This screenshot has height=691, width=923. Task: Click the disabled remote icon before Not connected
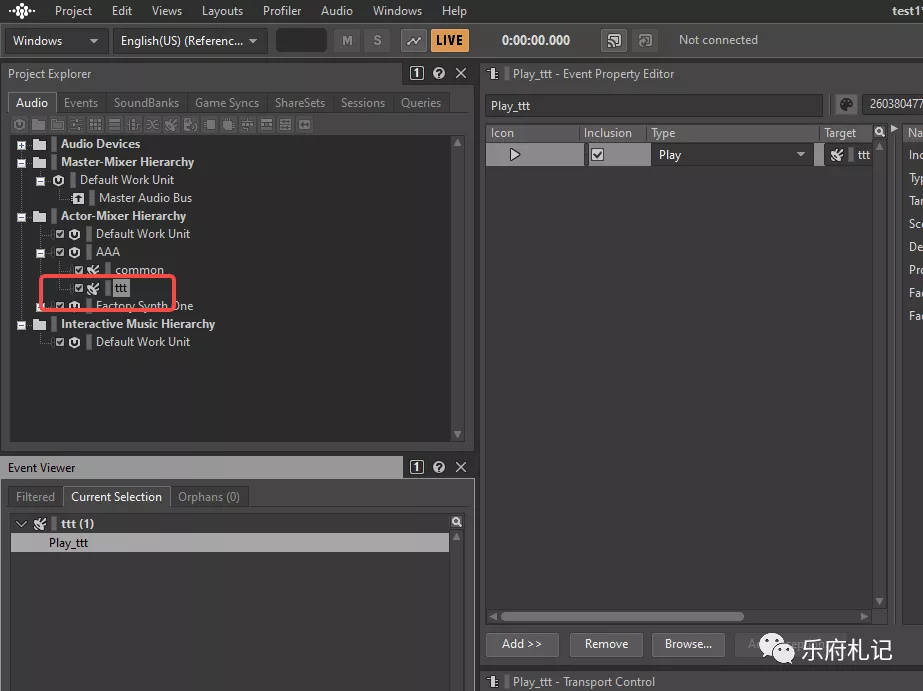pyautogui.click(x=645, y=40)
